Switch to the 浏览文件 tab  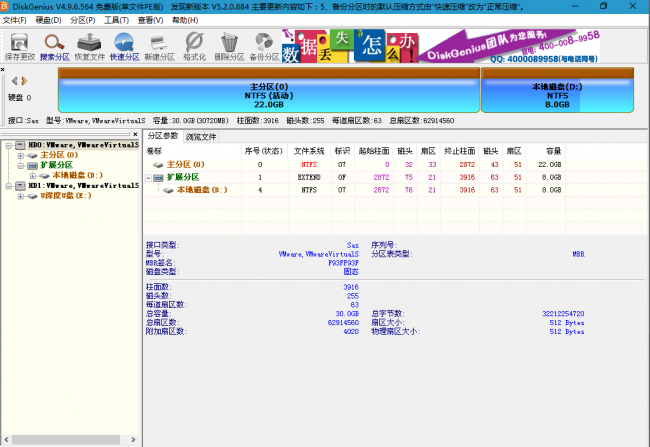201,137
